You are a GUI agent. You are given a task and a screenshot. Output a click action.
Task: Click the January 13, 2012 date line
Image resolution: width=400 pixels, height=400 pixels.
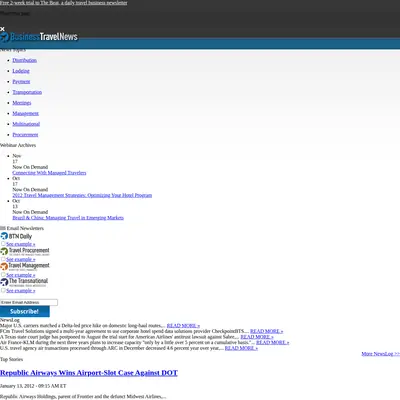pos(33,386)
